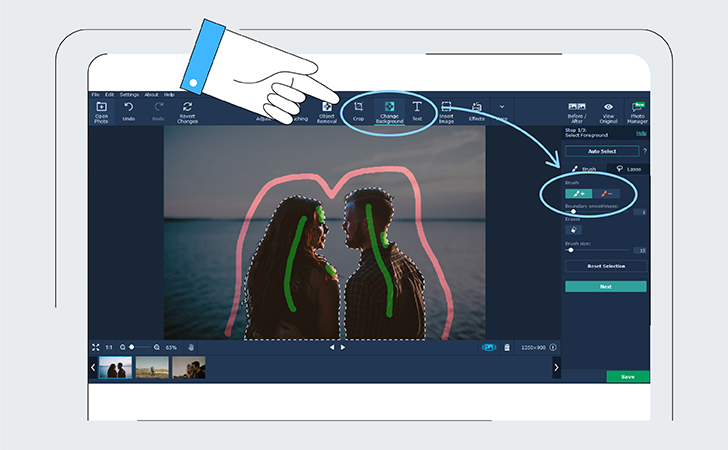Adjust the Brush size slider

coord(597,250)
